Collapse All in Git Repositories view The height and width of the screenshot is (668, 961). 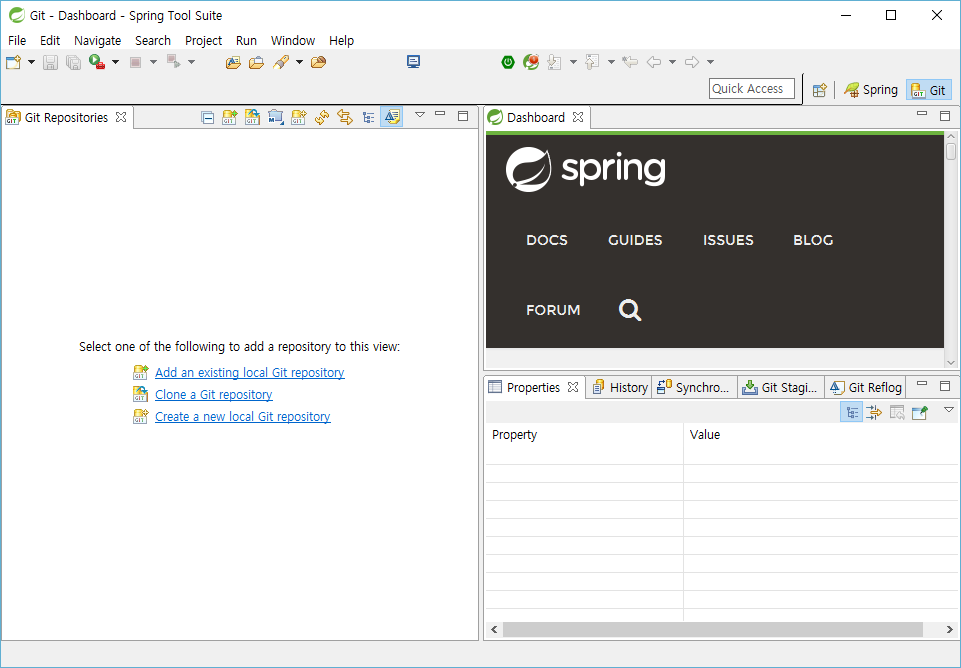click(208, 118)
